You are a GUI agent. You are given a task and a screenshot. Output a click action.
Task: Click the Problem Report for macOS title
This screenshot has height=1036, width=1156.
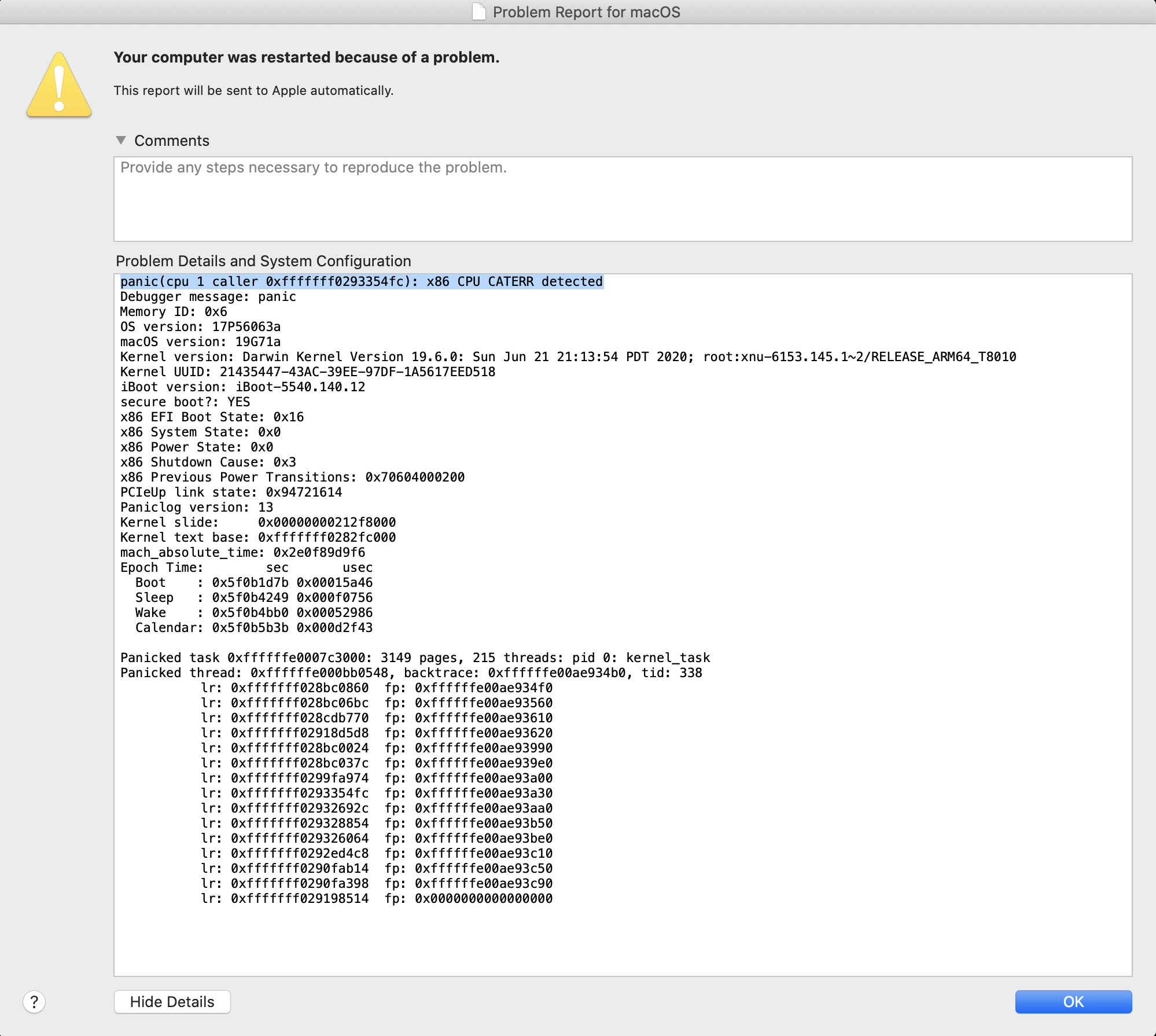click(x=586, y=12)
